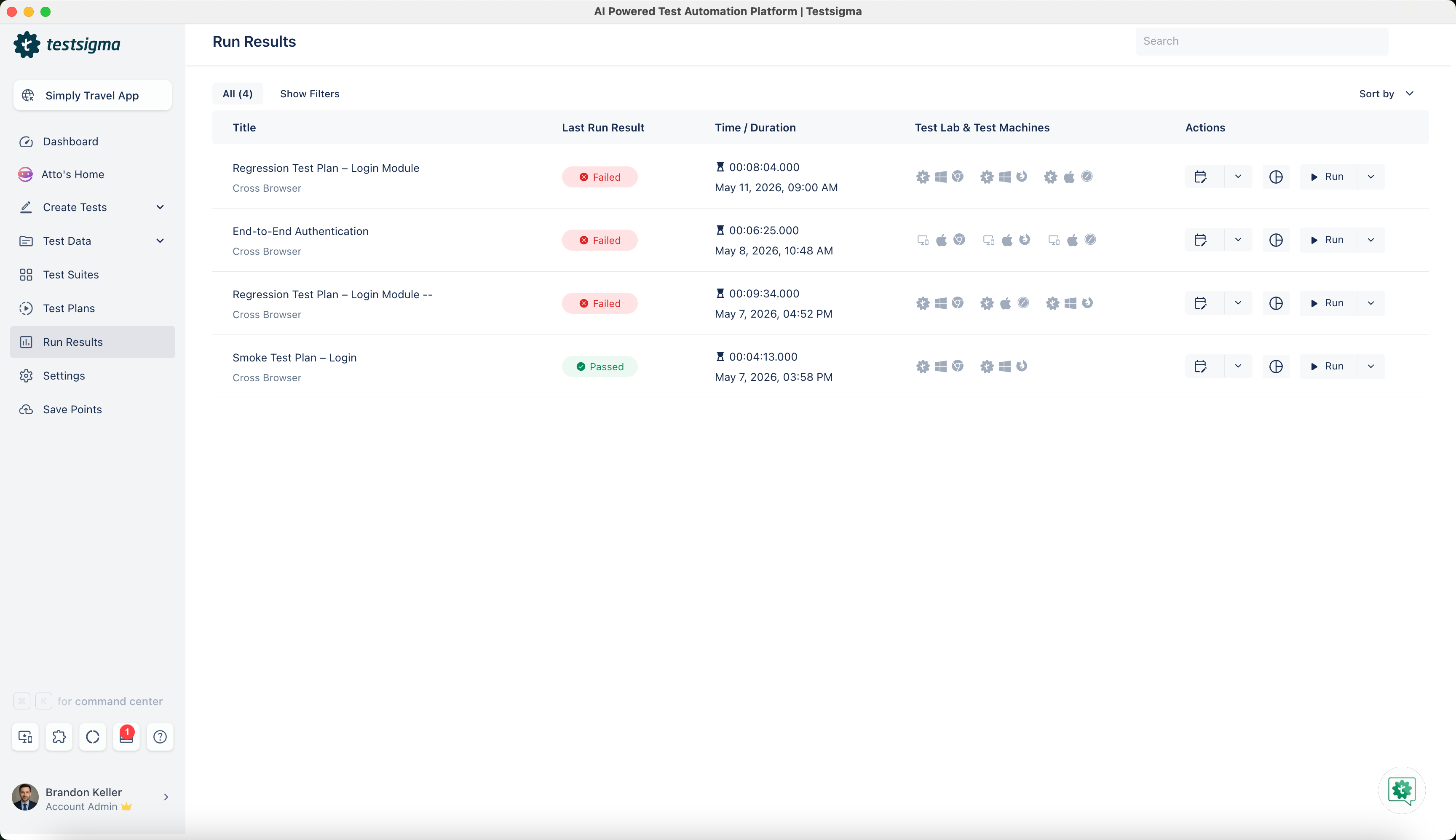This screenshot has height=840, width=1456.
Task: Click schedule icon in 00:09:34 run row
Action: pos(1200,303)
